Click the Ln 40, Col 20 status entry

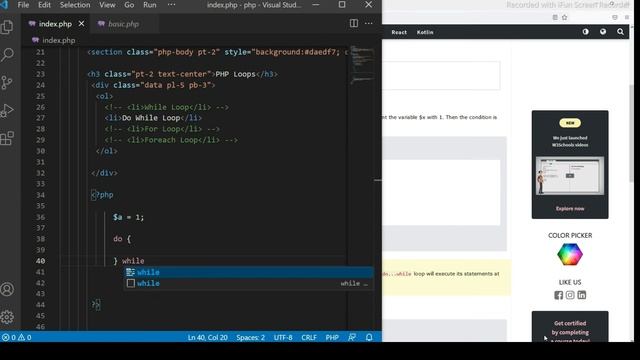207,337
